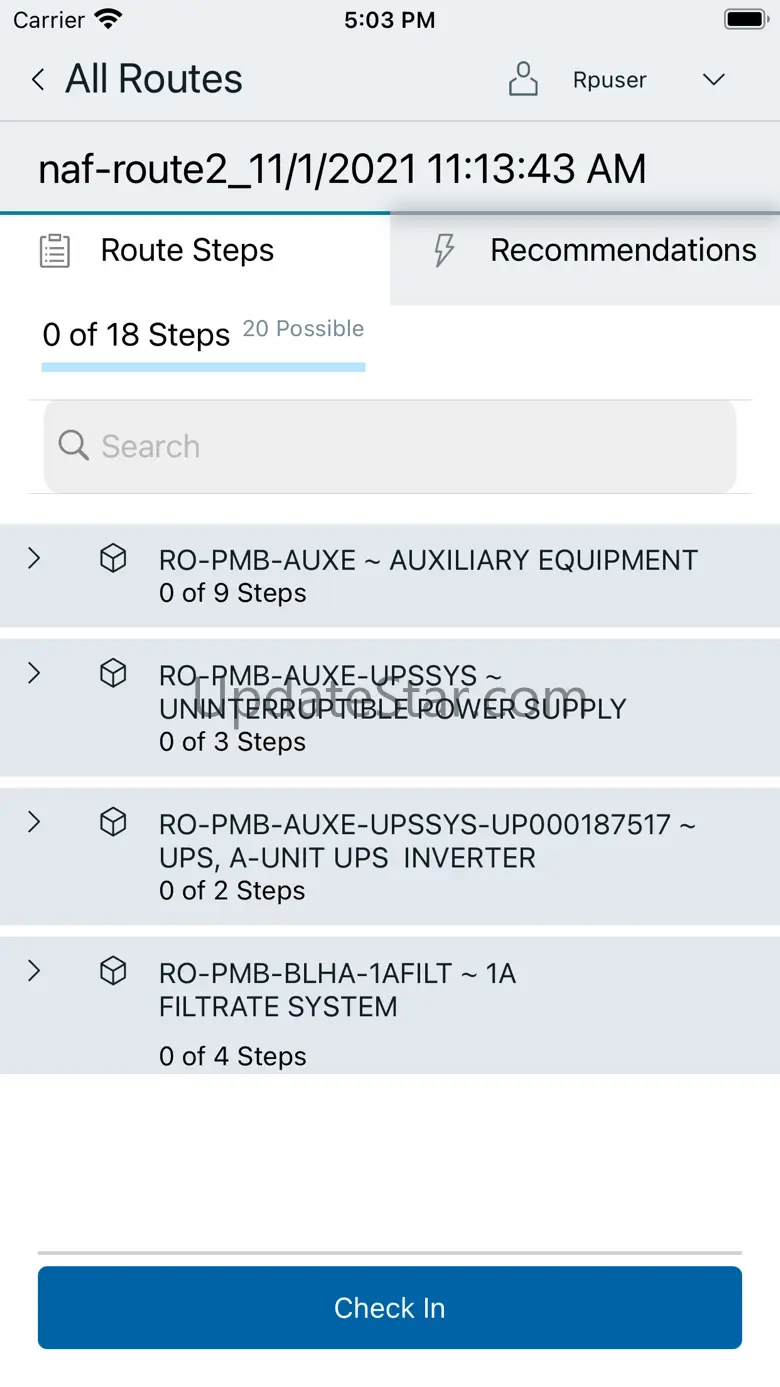The image size is (780, 1387).
Task: Open the Rpuser dropdown arrow
Action: 713,80
